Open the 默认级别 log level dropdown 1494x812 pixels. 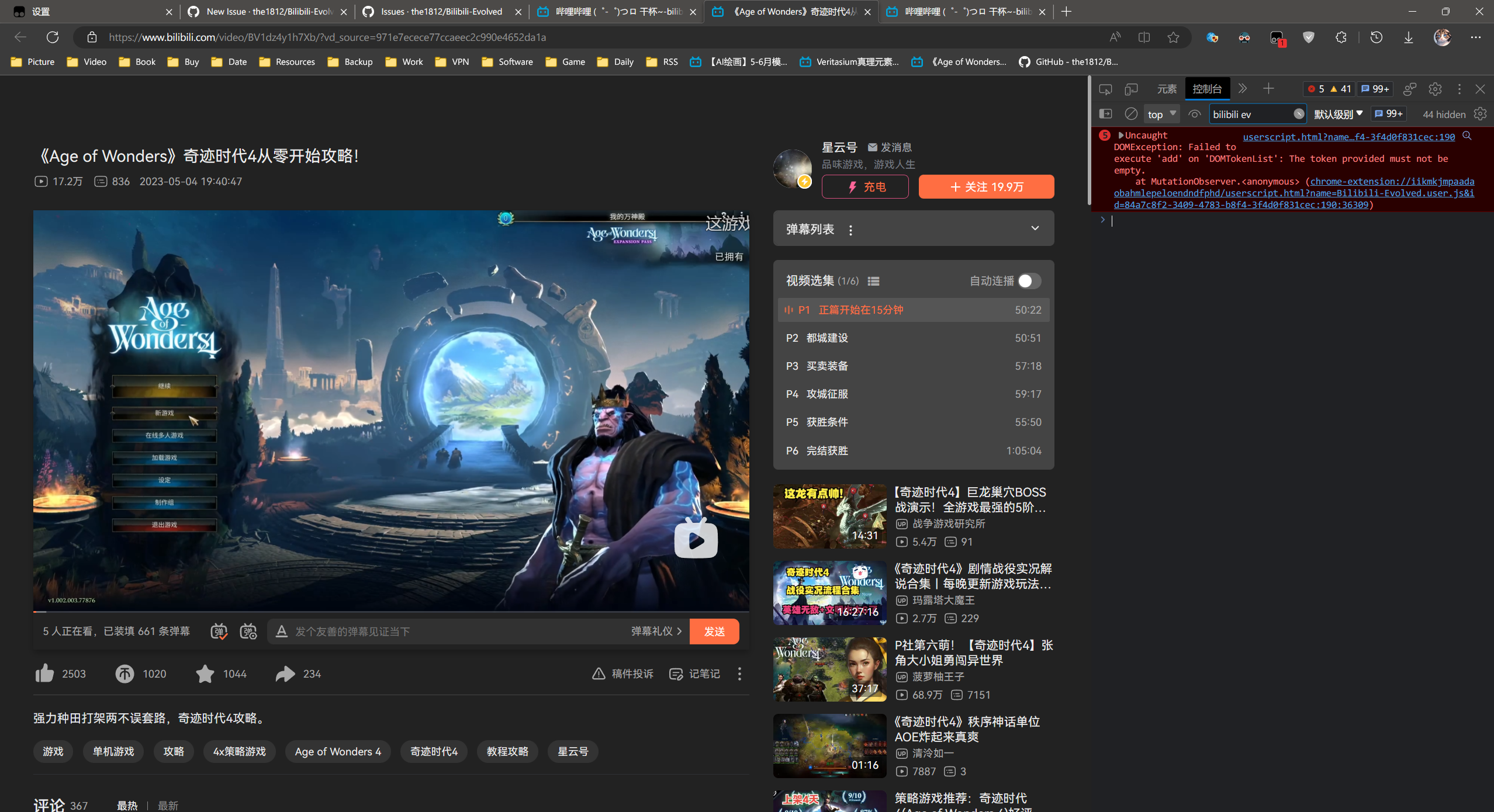pyautogui.click(x=1337, y=114)
